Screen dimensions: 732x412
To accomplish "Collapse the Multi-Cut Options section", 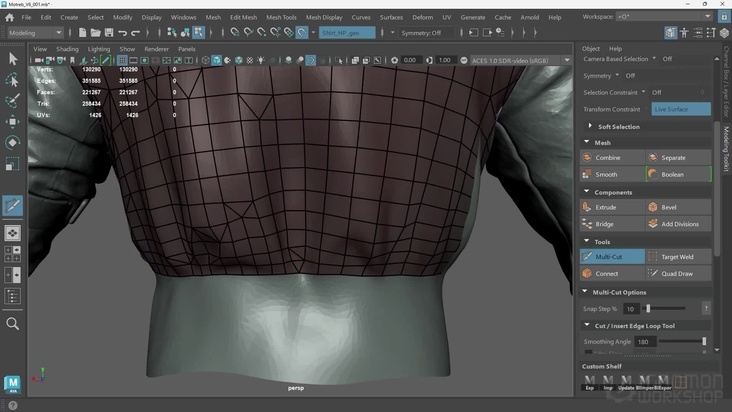I will click(x=585, y=292).
